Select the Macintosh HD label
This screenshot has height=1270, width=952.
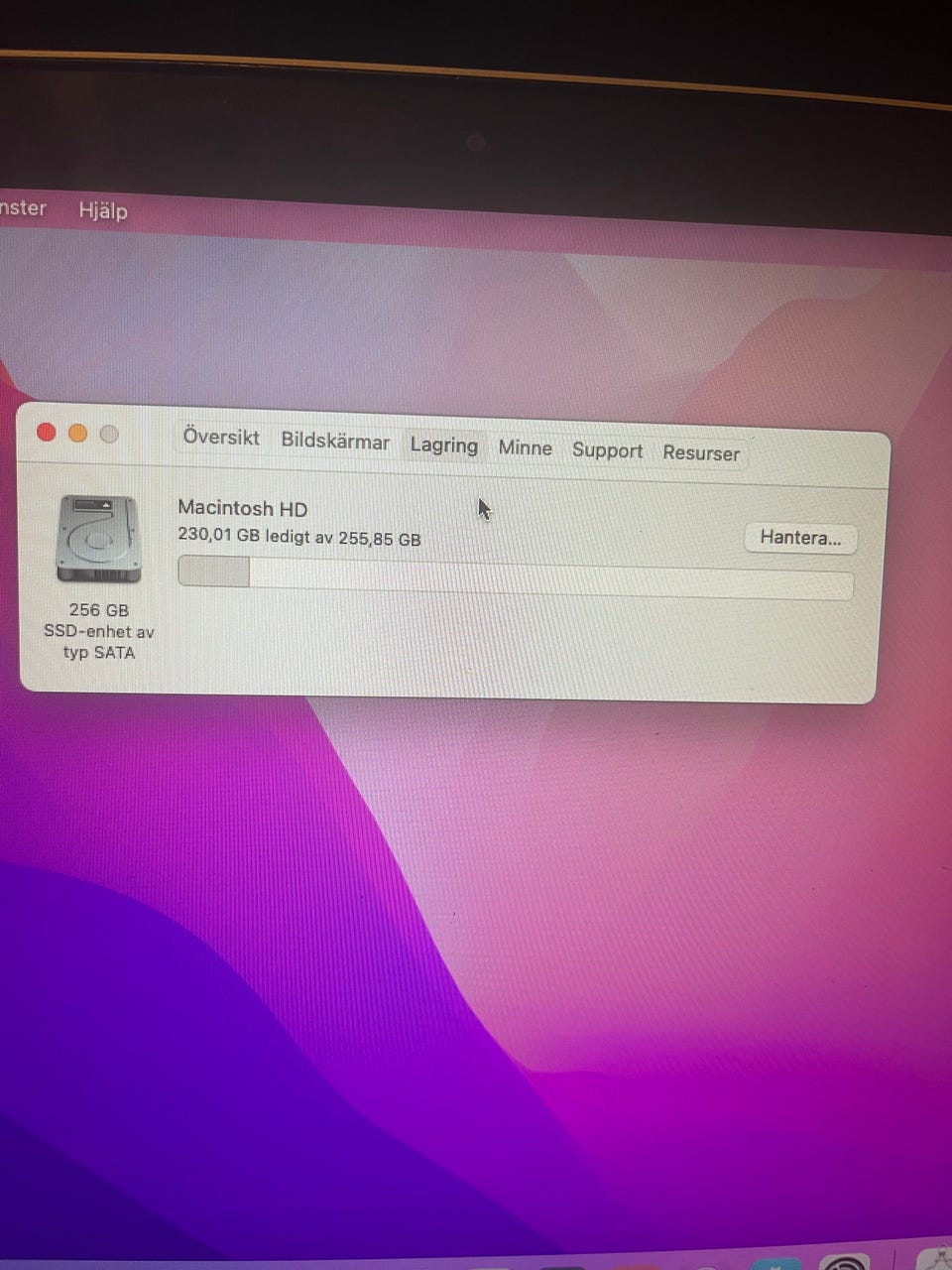point(243,508)
